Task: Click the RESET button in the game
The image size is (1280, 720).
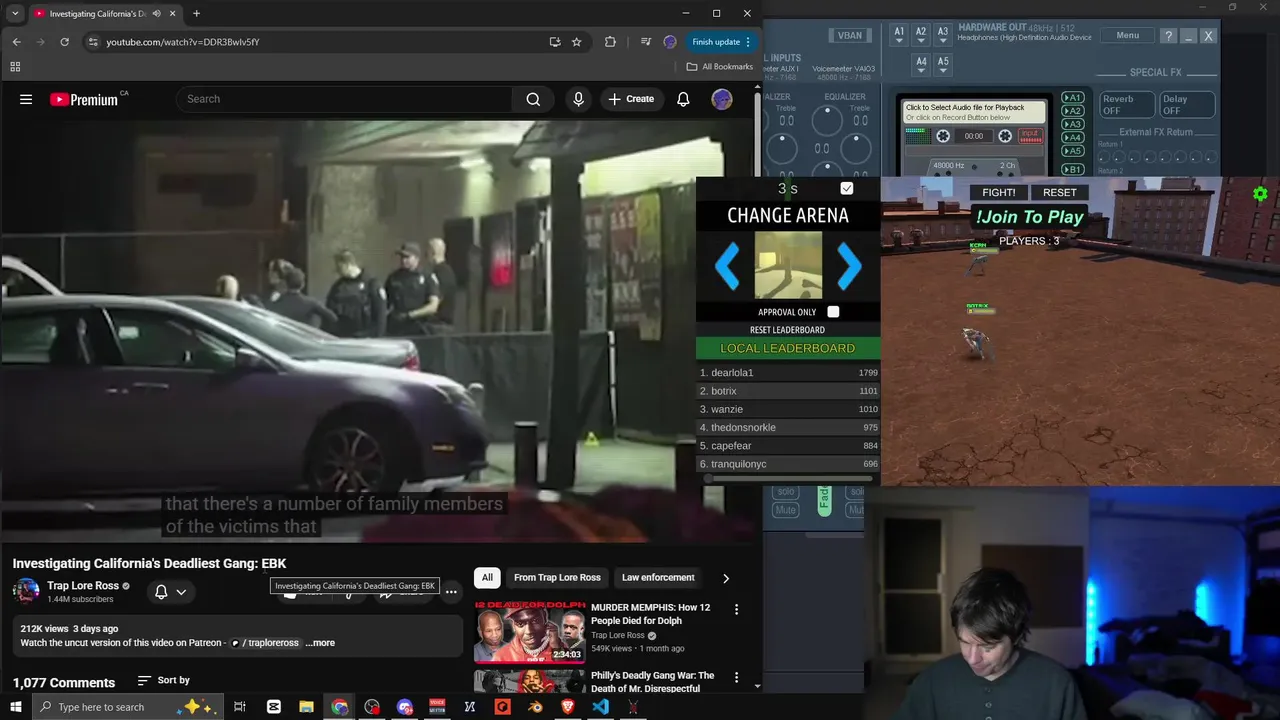Action: (x=1059, y=192)
